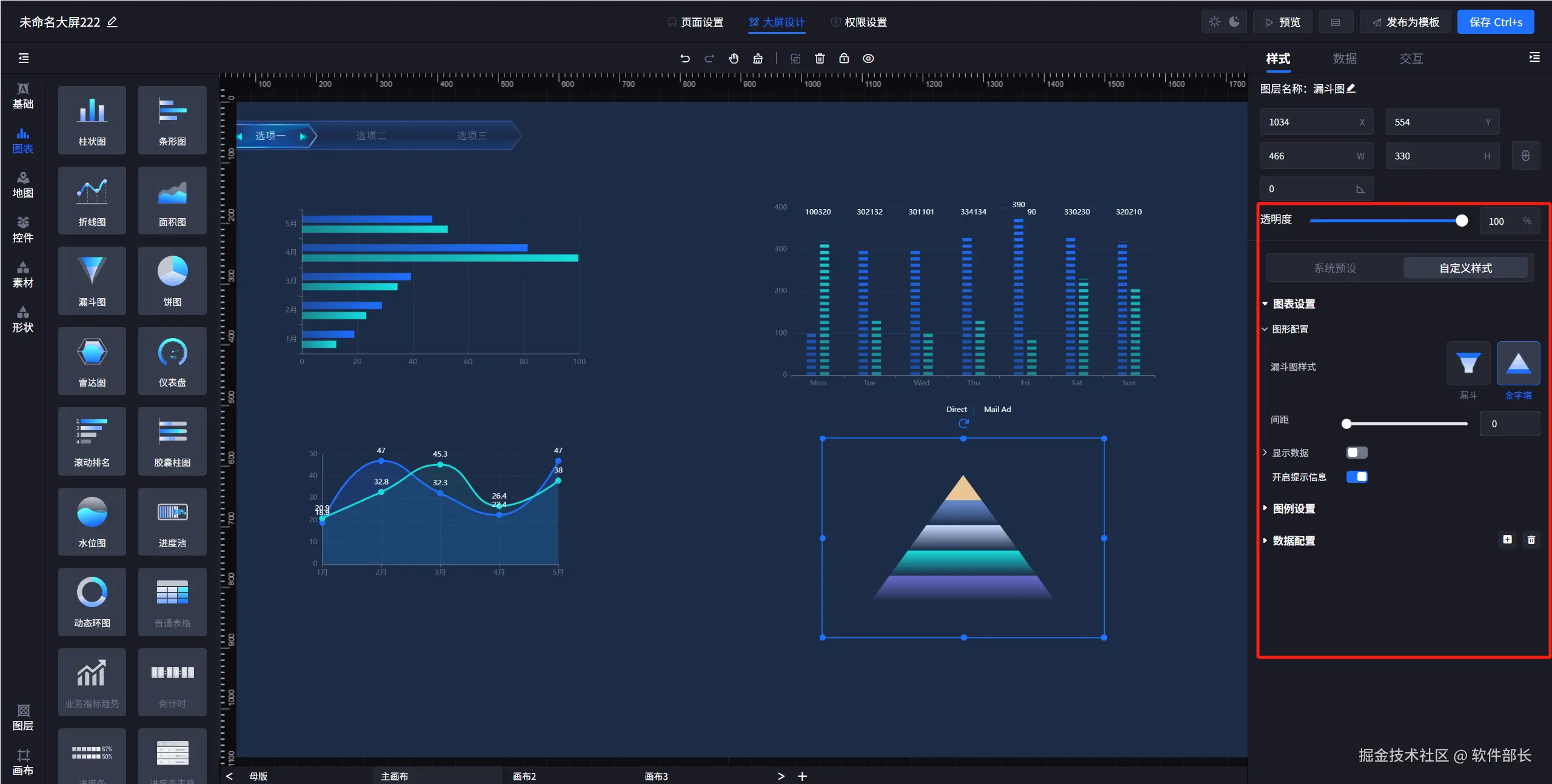Image resolution: width=1552 pixels, height=784 pixels.
Task: Select the hand pan tool
Action: coord(734,59)
